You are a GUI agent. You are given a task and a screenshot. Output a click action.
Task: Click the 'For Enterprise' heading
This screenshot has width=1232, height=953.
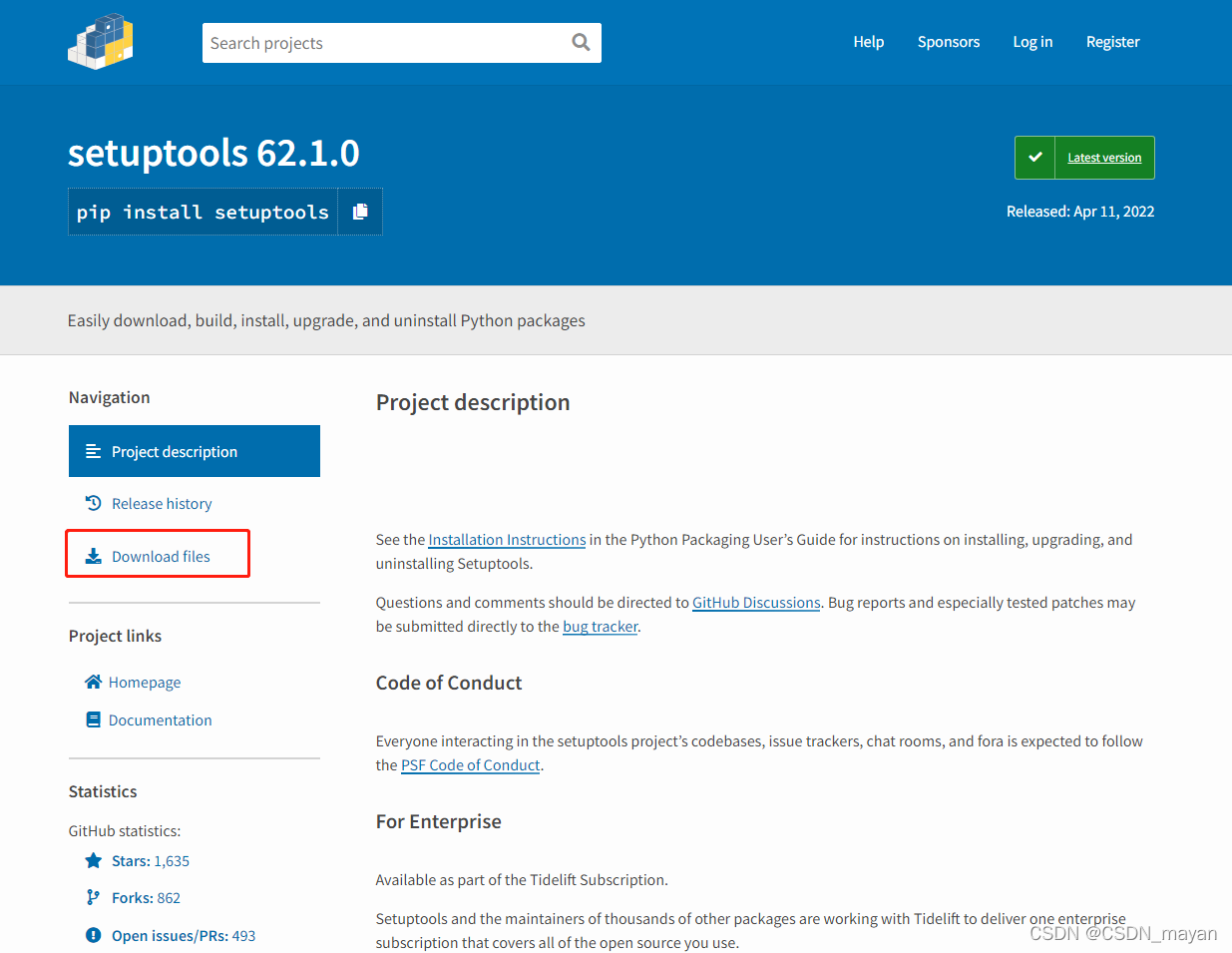(x=439, y=821)
